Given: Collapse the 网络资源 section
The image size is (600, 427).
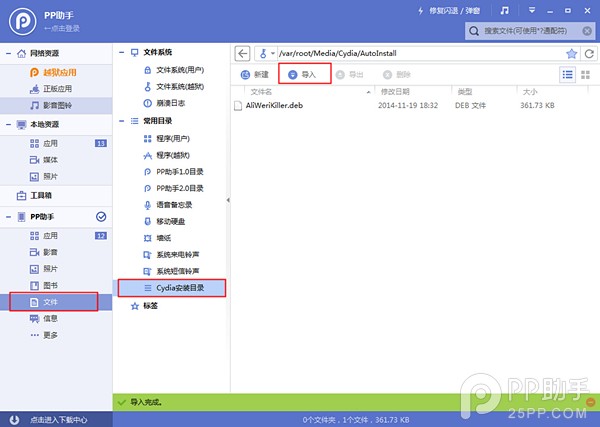Looking at the screenshot, I should [x=8, y=53].
